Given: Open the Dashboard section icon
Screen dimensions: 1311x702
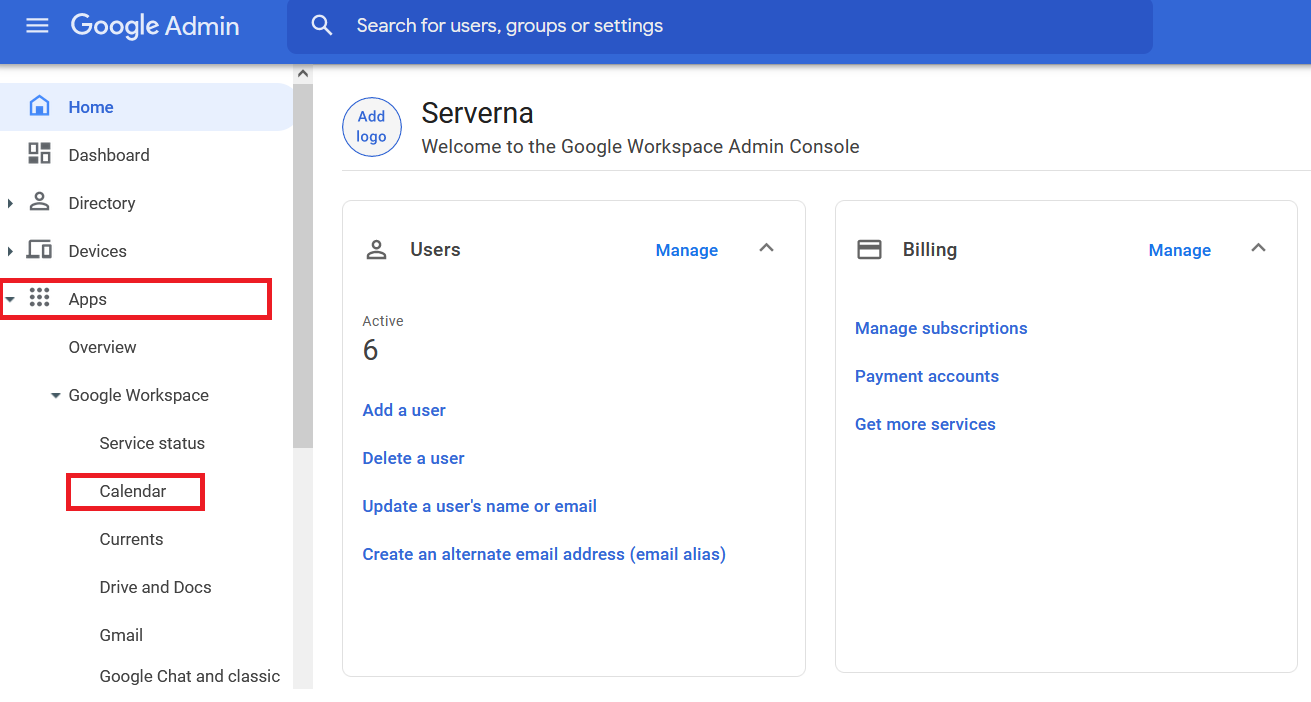Looking at the screenshot, I should click(40, 154).
